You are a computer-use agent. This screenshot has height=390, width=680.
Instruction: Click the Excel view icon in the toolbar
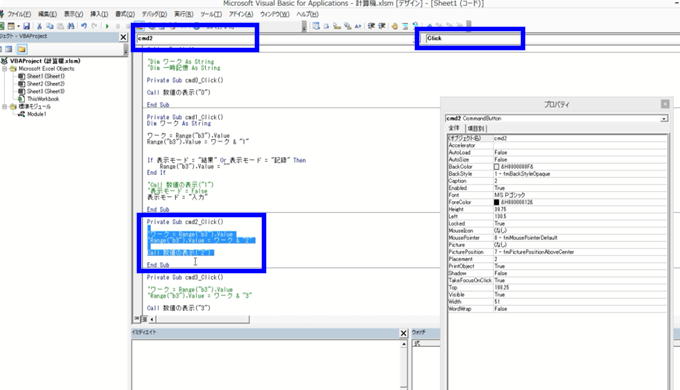pyautogui.click(x=2, y=26)
